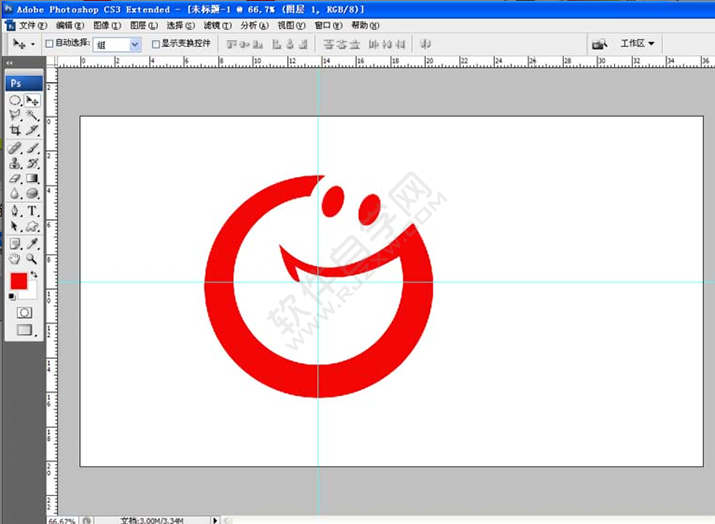Viewport: 715px width, 524px height.
Task: Toggle the 显示变换控件 checkbox
Action: (x=155, y=44)
